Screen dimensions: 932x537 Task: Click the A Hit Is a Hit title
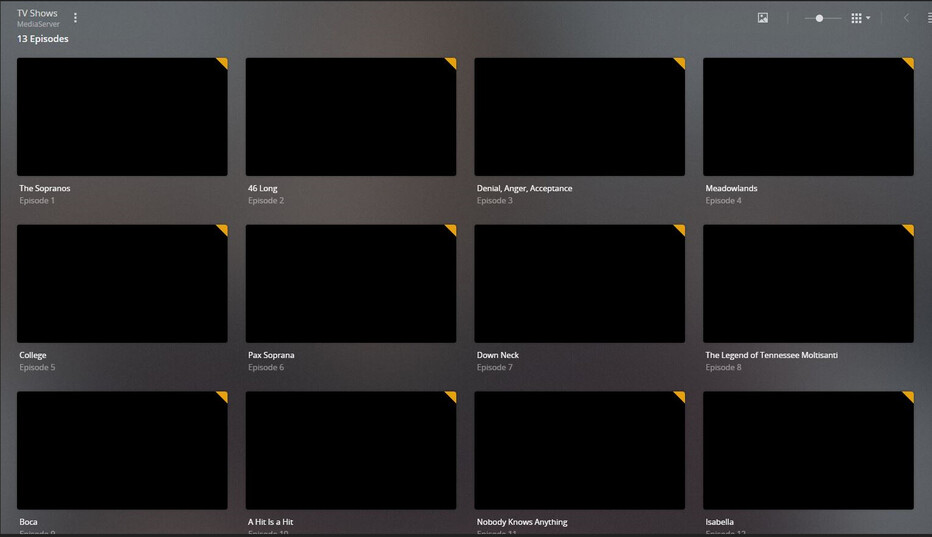pyautogui.click(x=270, y=522)
